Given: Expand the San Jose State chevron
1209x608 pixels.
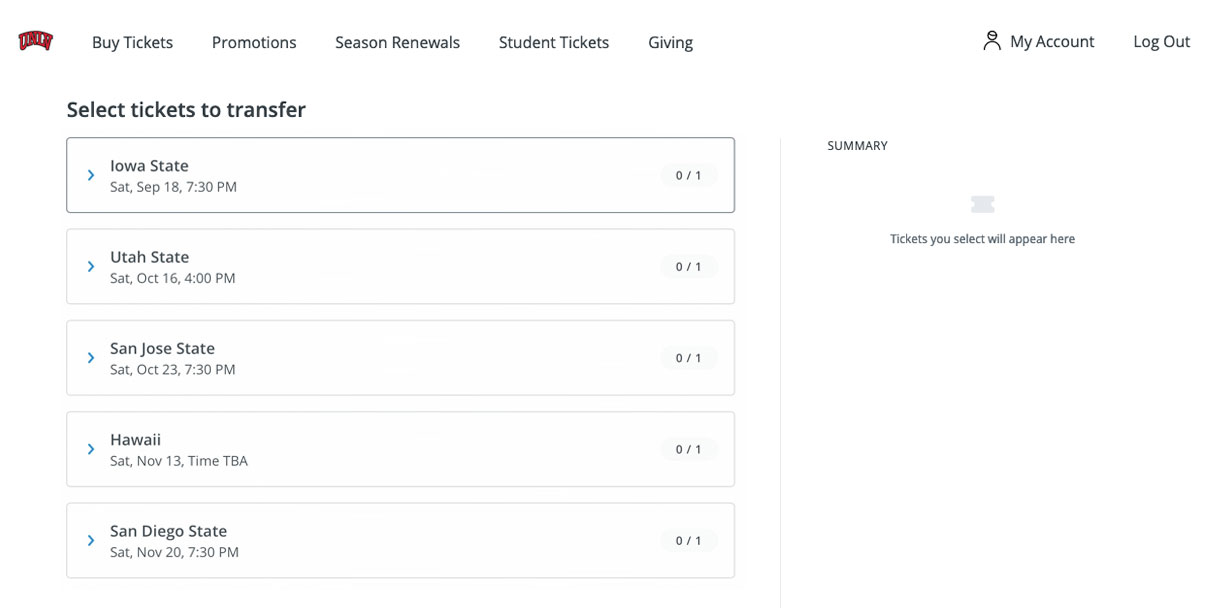Looking at the screenshot, I should point(91,358).
